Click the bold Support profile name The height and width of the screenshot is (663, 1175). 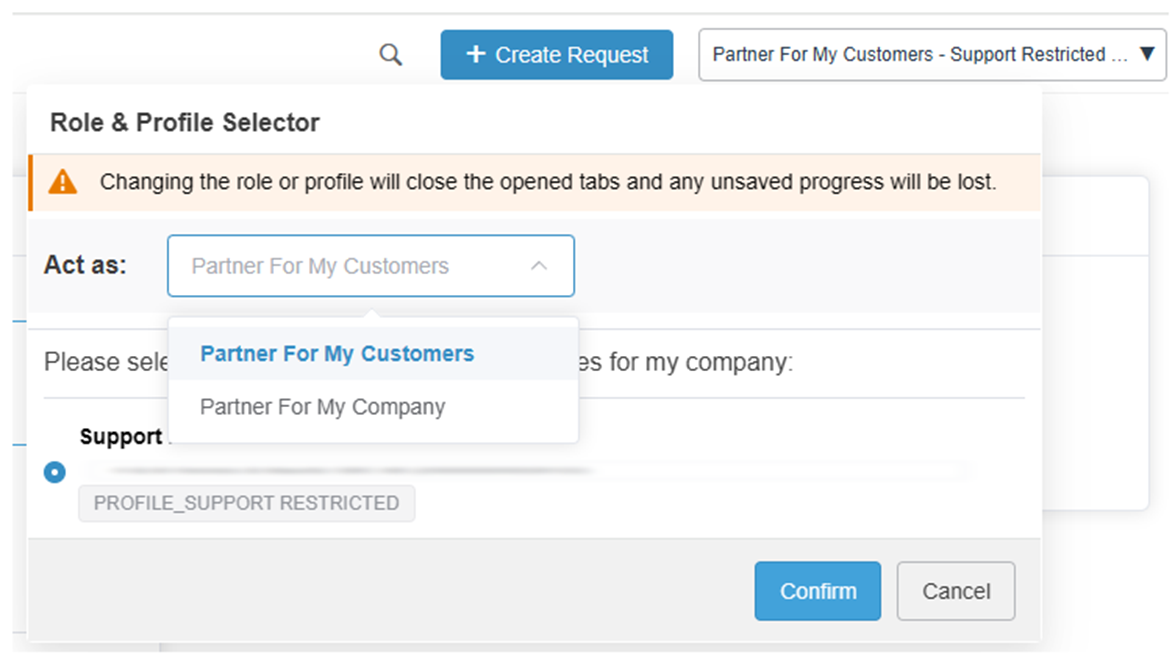click(121, 437)
